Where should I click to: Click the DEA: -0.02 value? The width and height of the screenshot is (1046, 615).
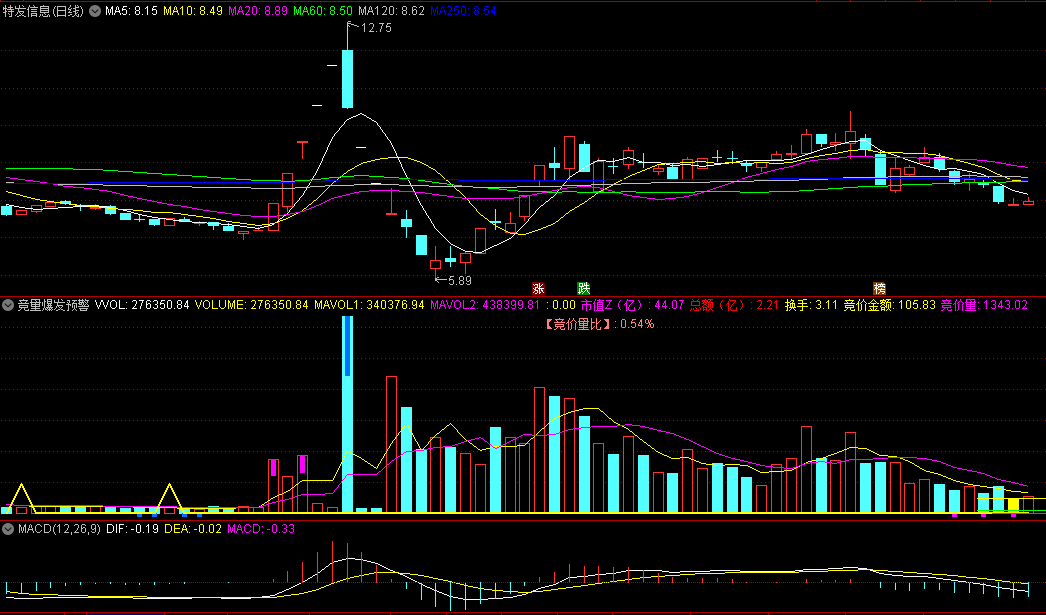click(193, 529)
